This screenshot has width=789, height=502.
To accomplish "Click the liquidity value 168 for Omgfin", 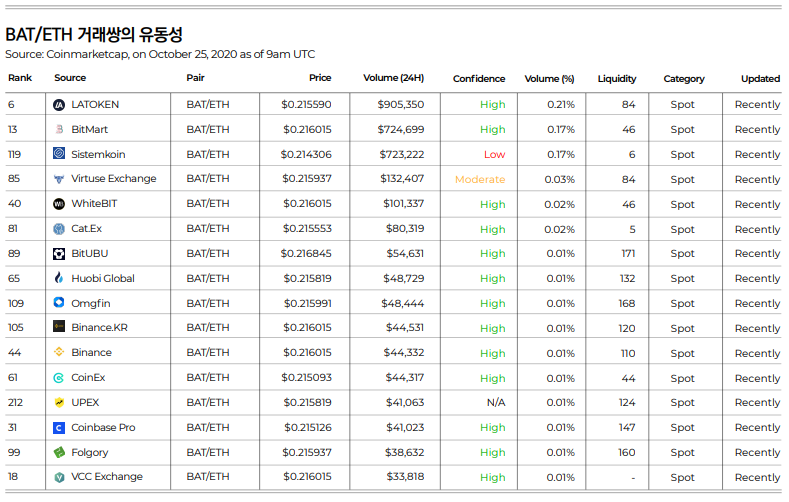I will (626, 303).
